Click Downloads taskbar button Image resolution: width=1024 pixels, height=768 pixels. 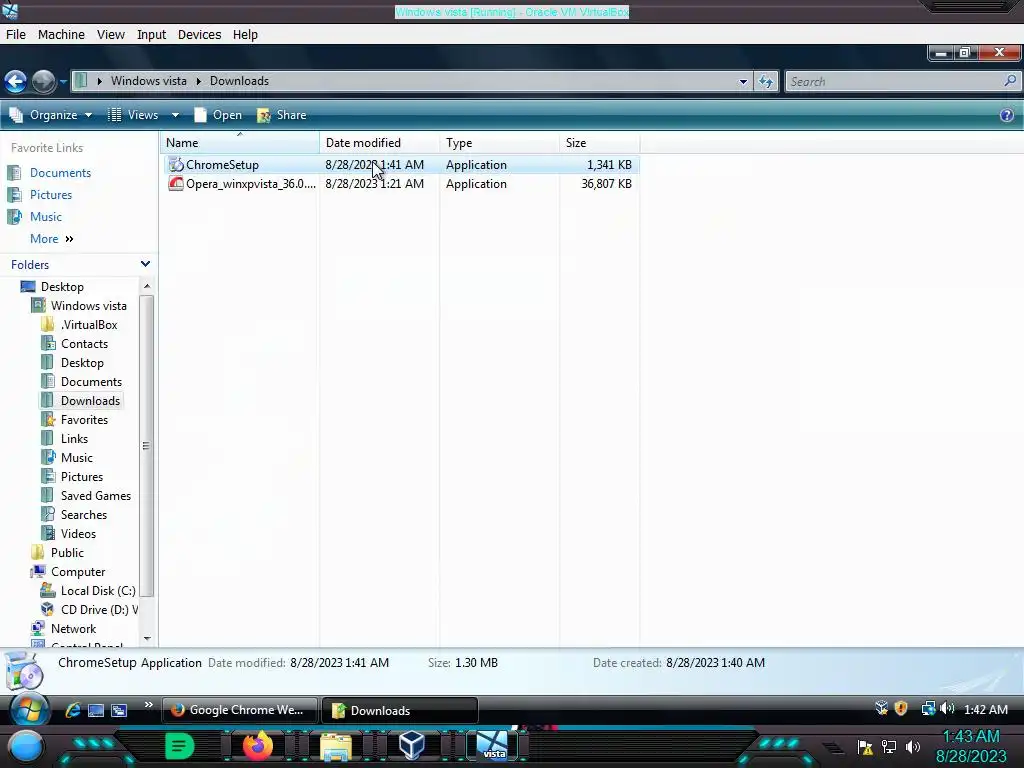click(x=400, y=710)
